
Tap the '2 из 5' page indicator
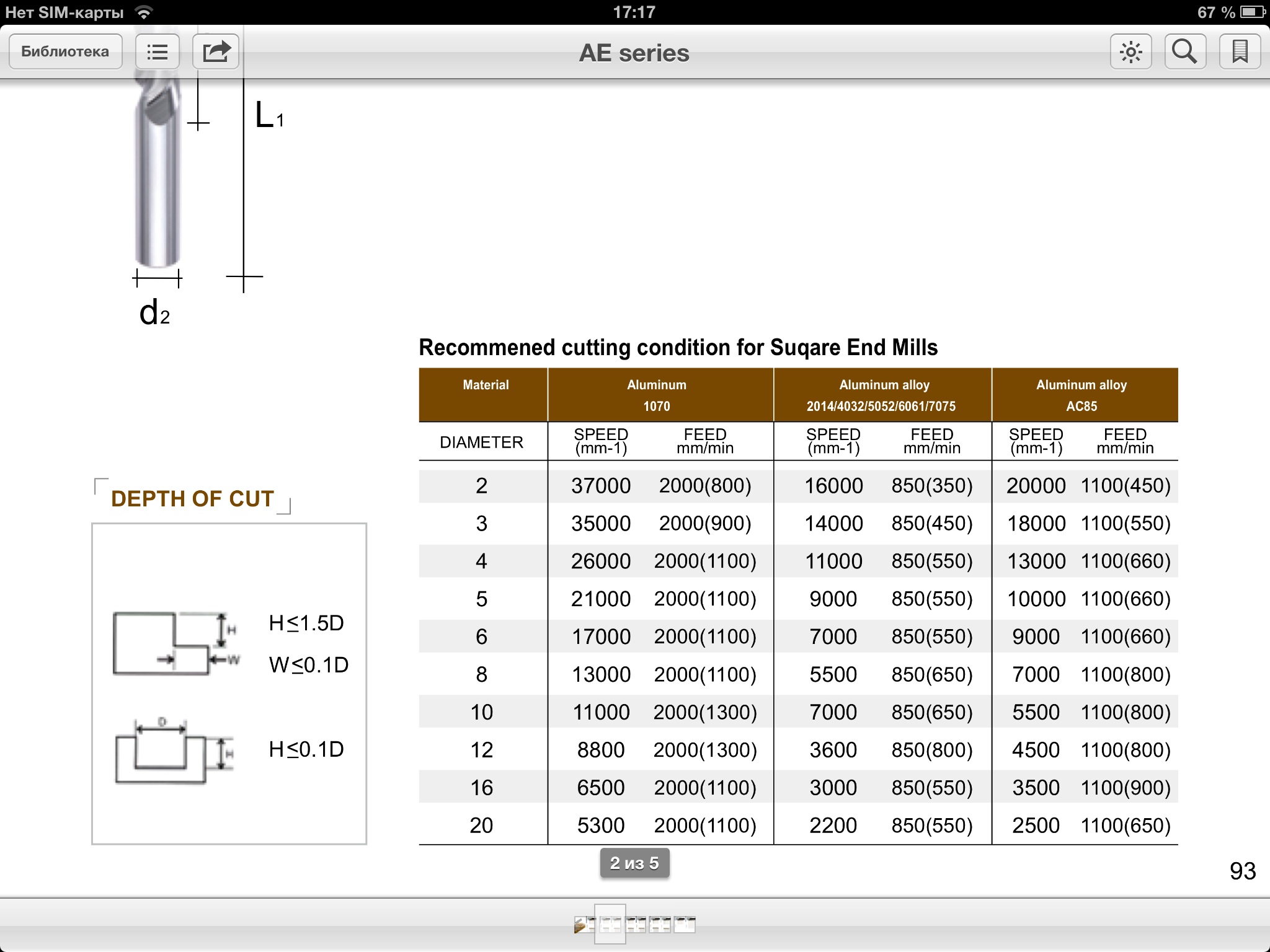634,863
